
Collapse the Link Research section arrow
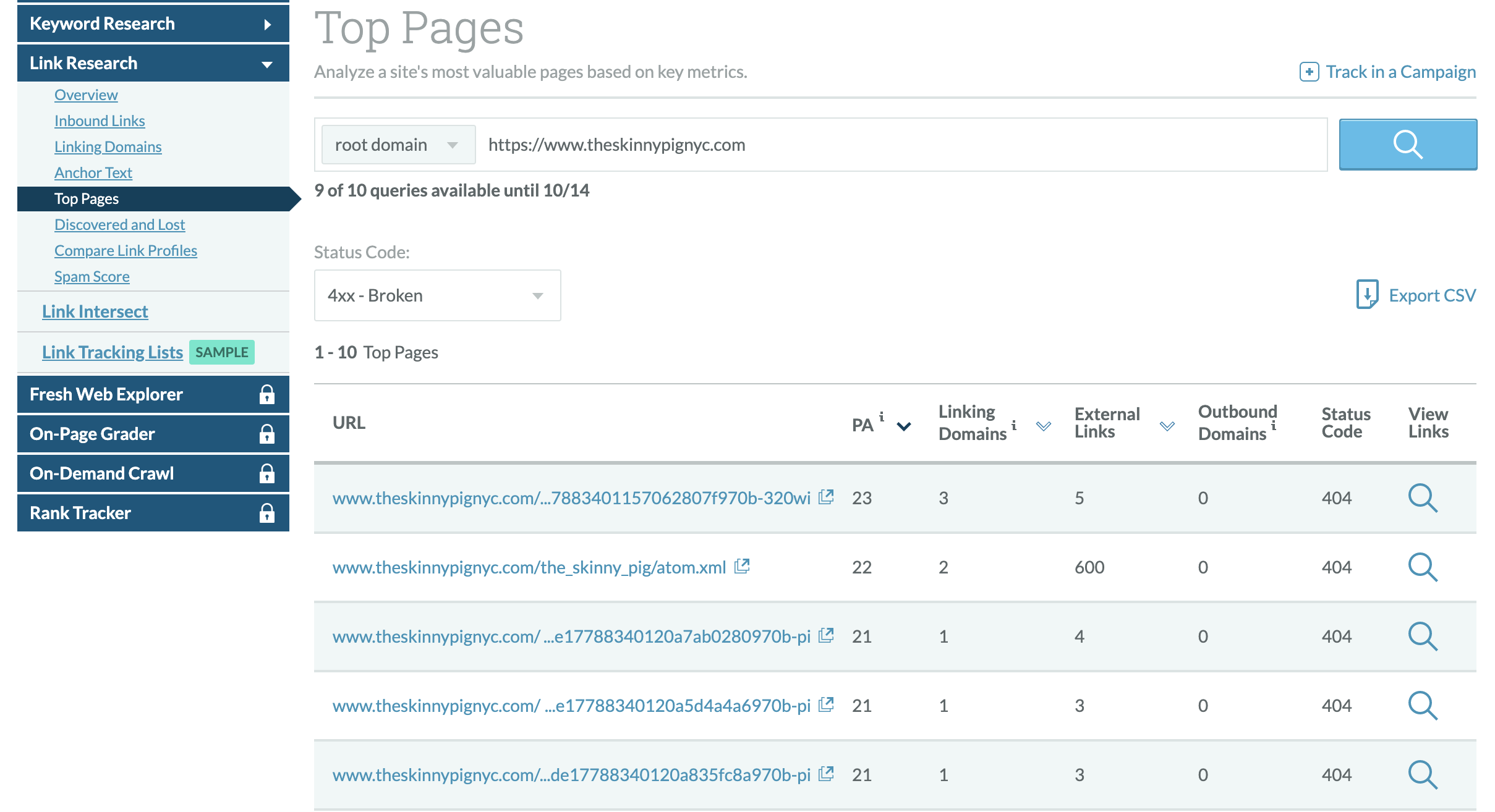267,64
